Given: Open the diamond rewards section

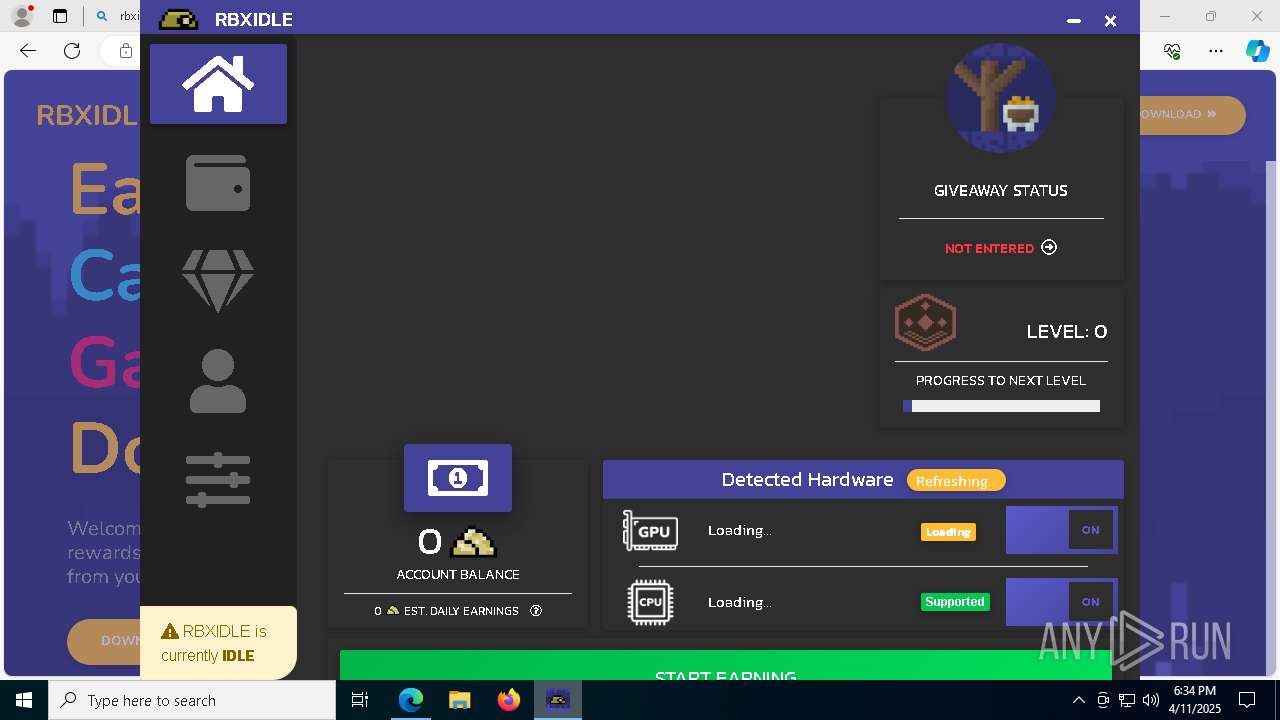Looking at the screenshot, I should 218,280.
